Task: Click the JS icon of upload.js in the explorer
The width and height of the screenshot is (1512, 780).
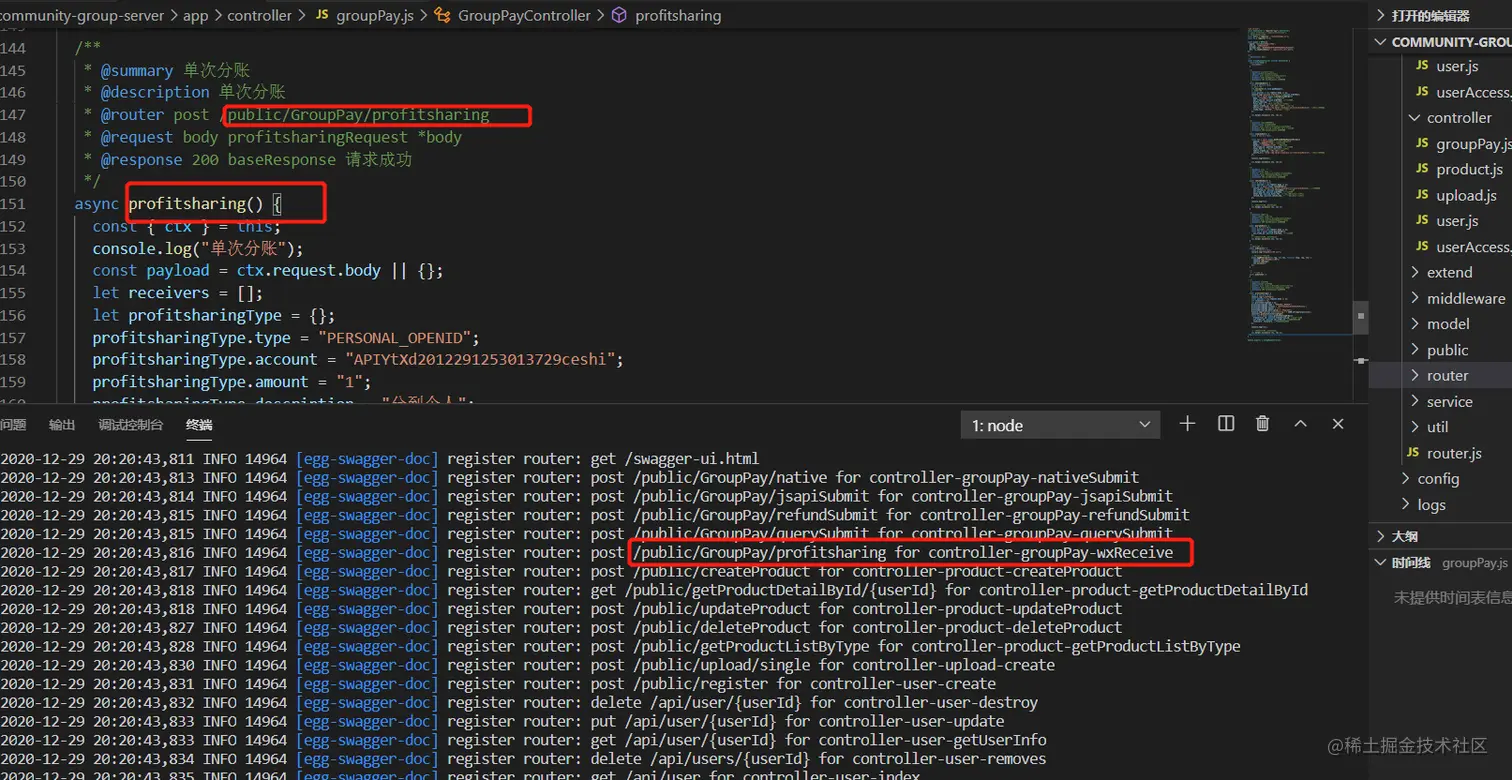Action: pyautogui.click(x=1422, y=195)
